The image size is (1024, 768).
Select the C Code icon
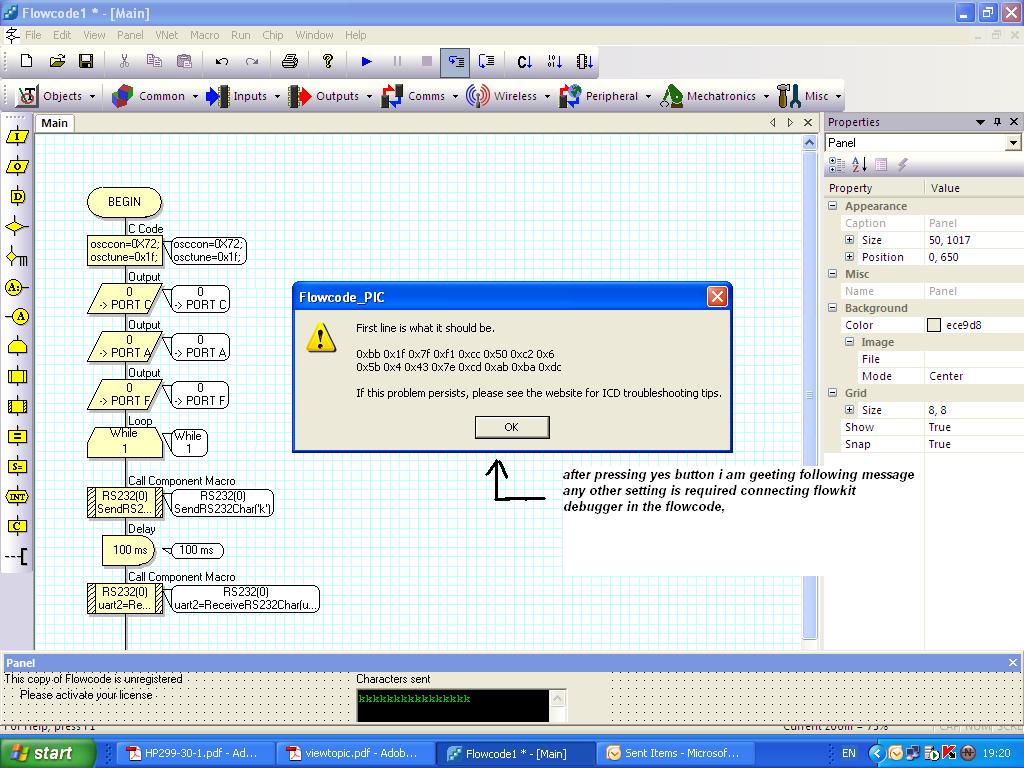click(17, 526)
